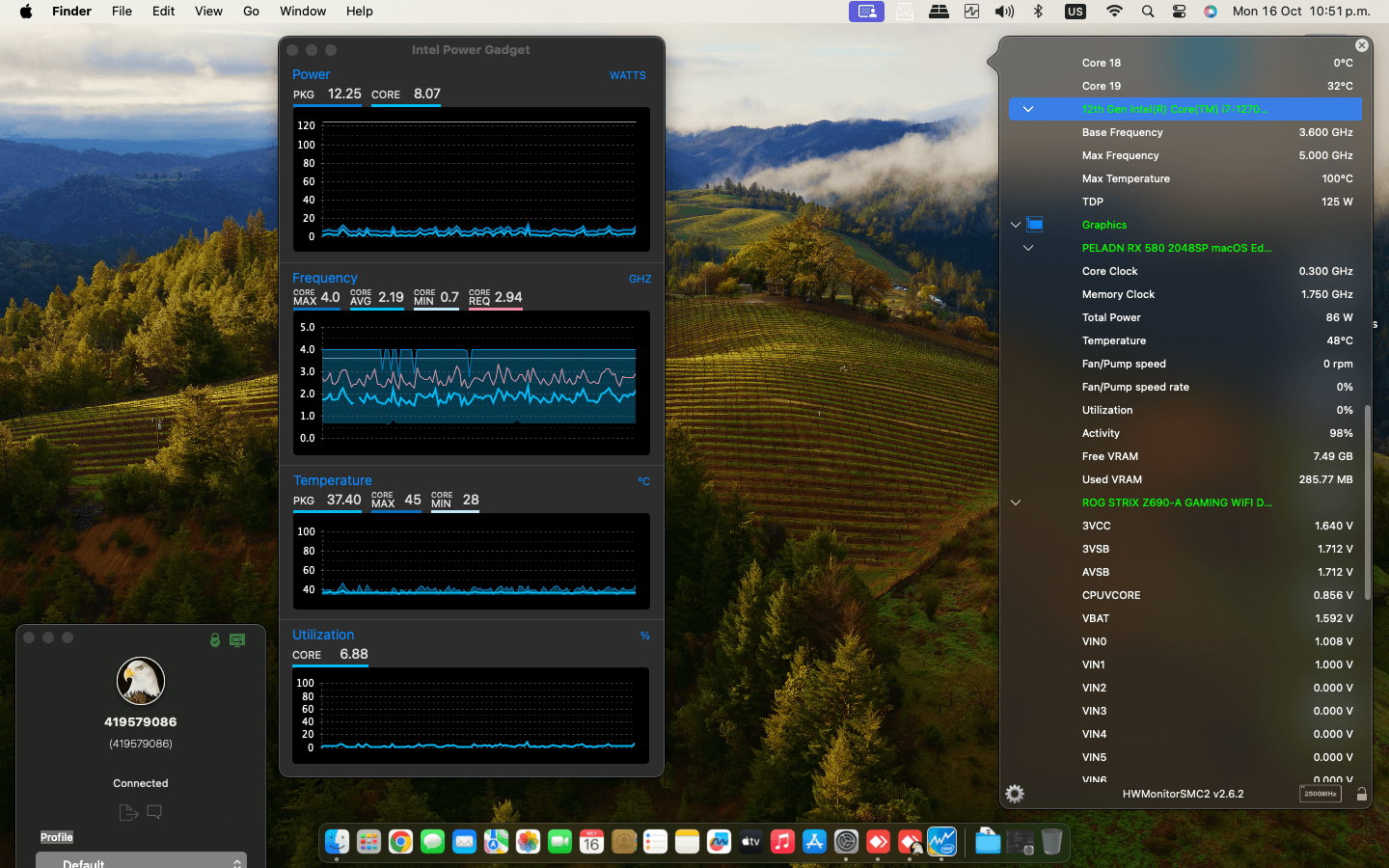Collapse the Graphics section chevron

point(1015,225)
